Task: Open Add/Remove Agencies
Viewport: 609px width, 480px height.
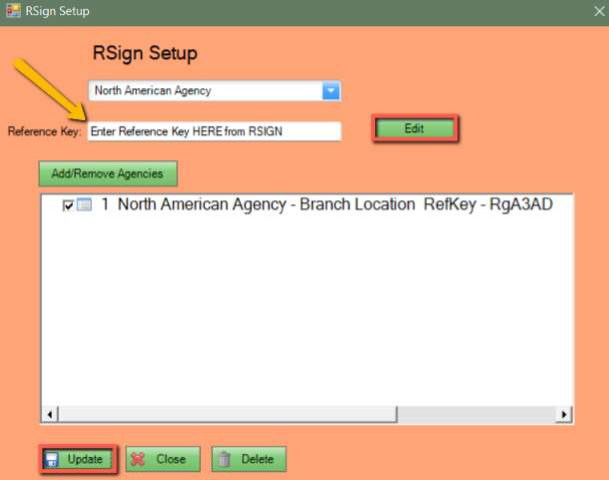Action: (108, 173)
